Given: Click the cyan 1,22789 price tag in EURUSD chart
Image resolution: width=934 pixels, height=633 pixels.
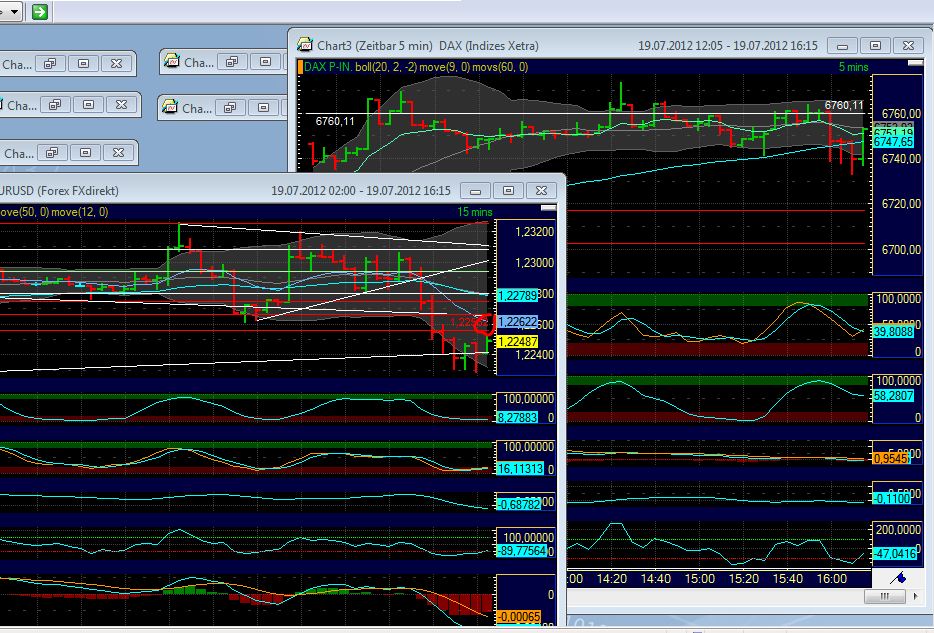Looking at the screenshot, I should pyautogui.click(x=517, y=295).
